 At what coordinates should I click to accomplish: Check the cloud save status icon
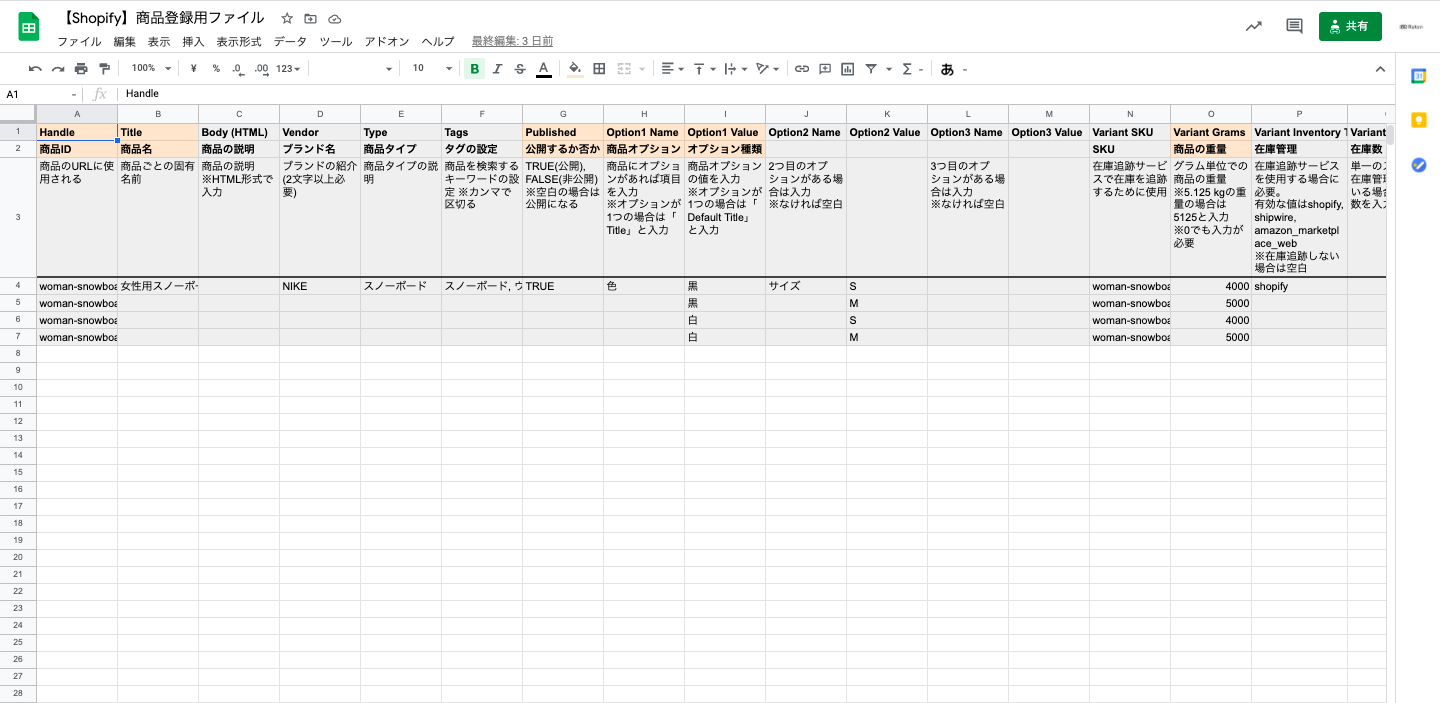335,19
